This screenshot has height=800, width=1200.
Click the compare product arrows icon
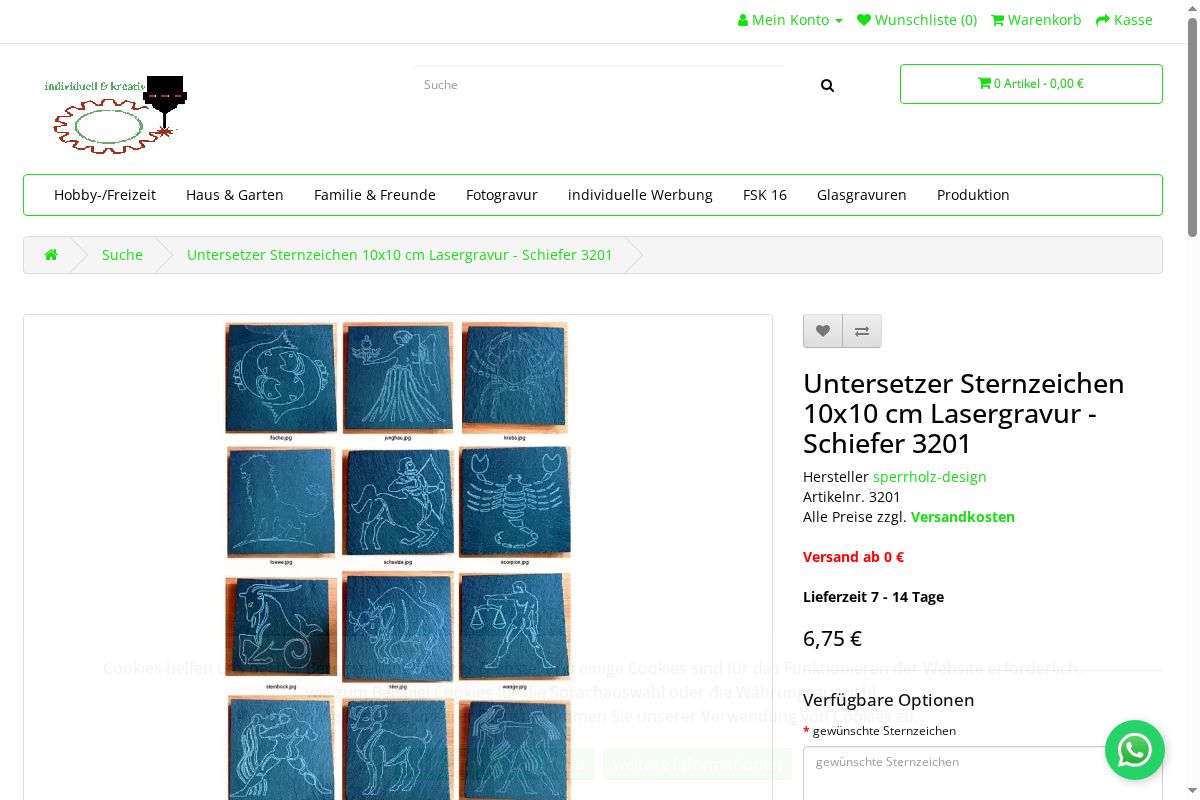pos(862,331)
